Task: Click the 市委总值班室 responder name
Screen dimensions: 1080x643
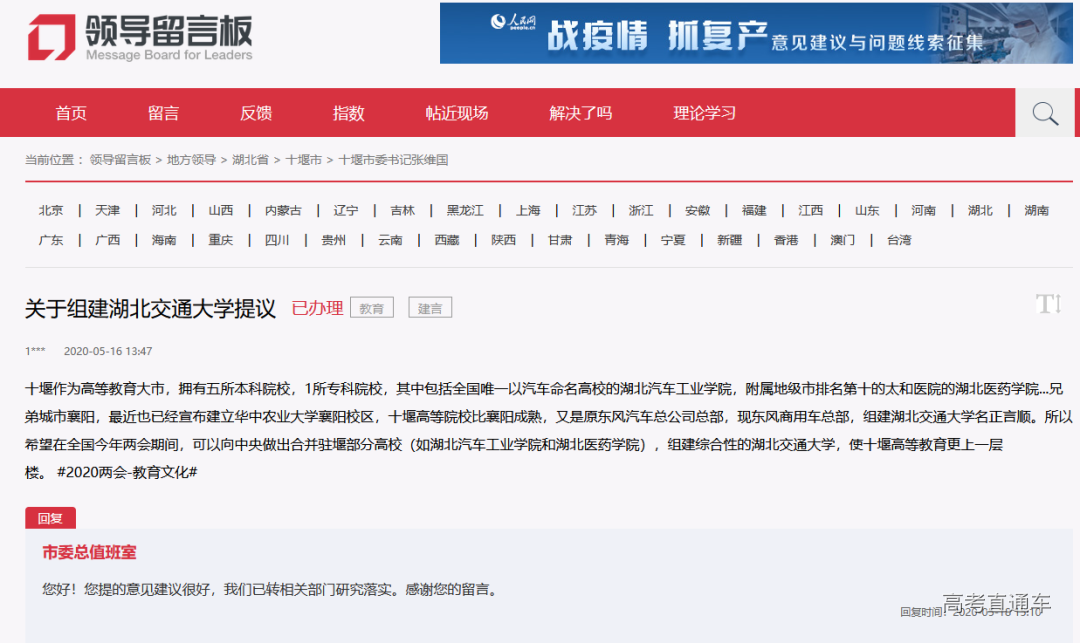Action: (89, 552)
